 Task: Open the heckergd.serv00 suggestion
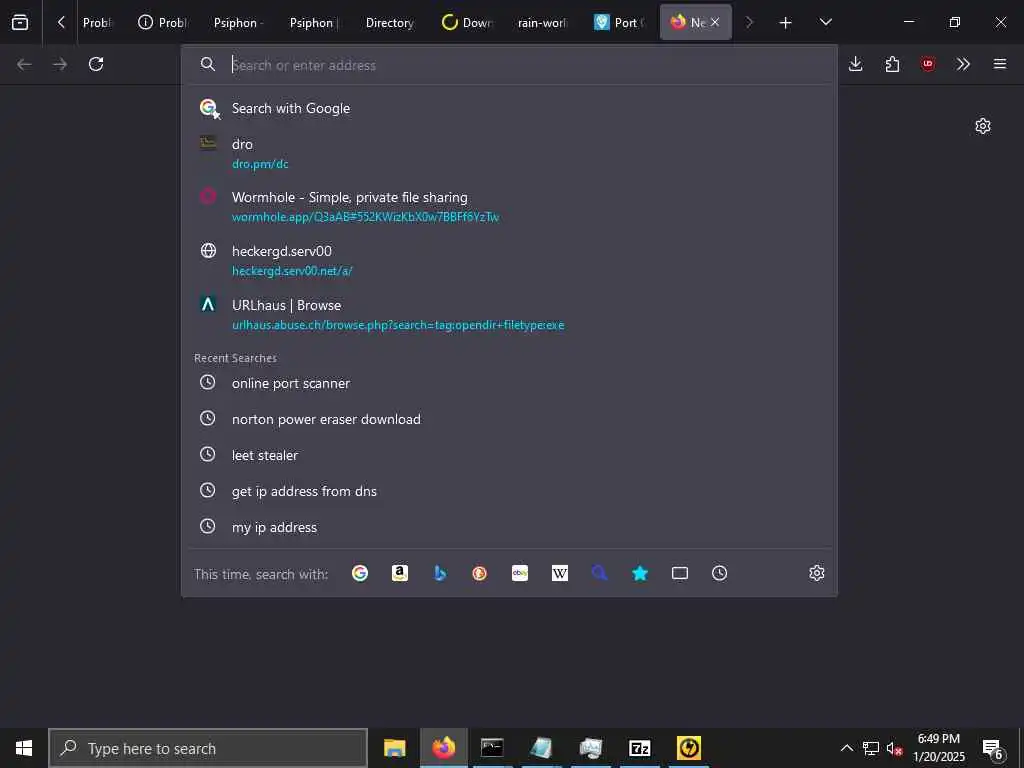click(x=509, y=260)
